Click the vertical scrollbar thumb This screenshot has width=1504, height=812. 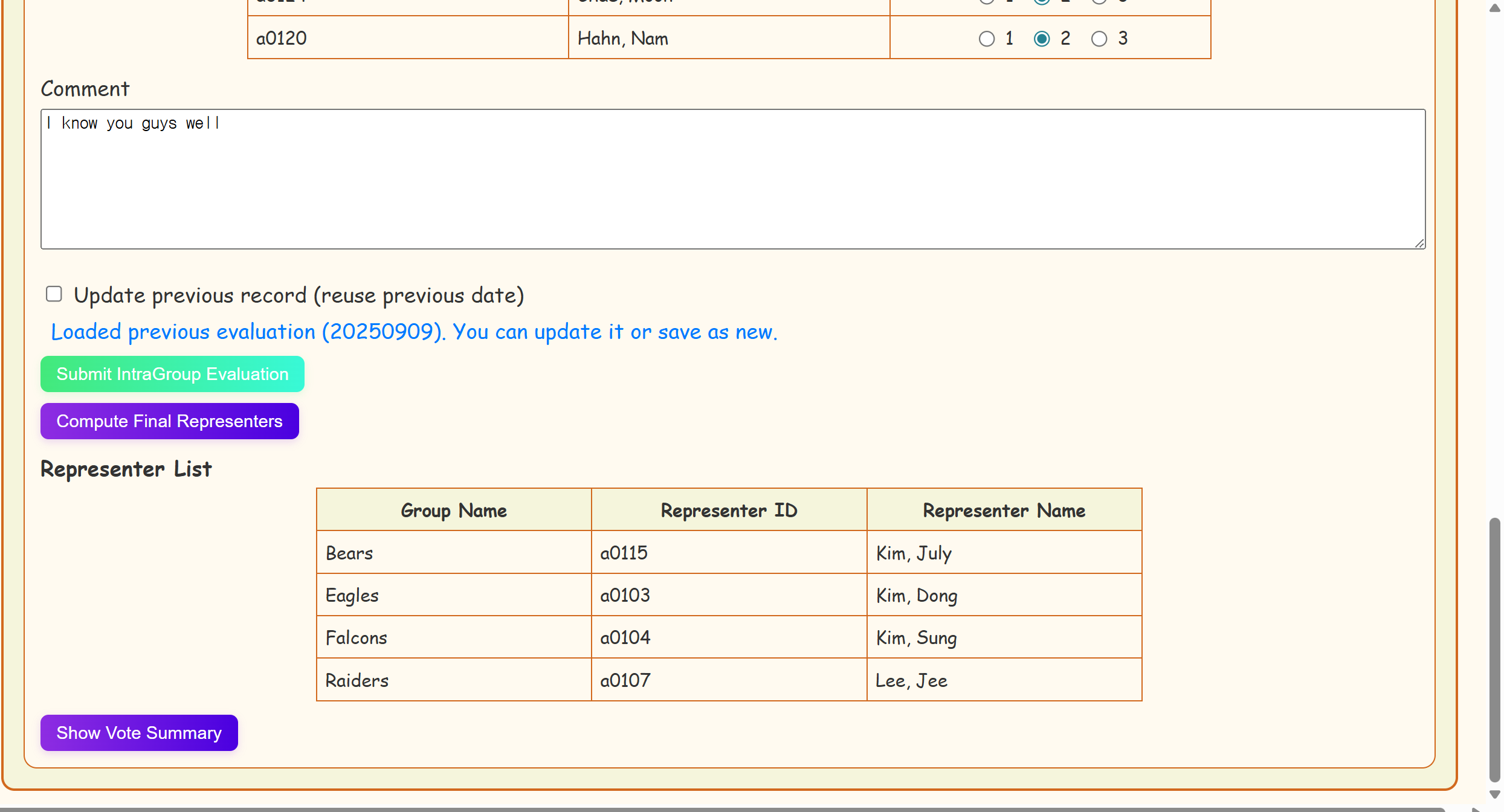[x=1494, y=649]
